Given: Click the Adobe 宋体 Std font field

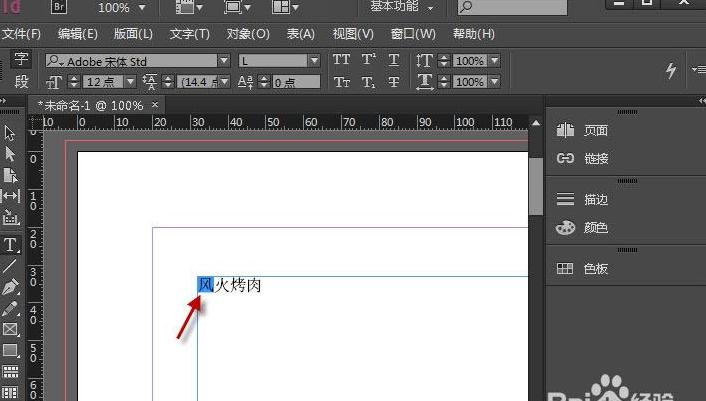Looking at the screenshot, I should pos(131,61).
